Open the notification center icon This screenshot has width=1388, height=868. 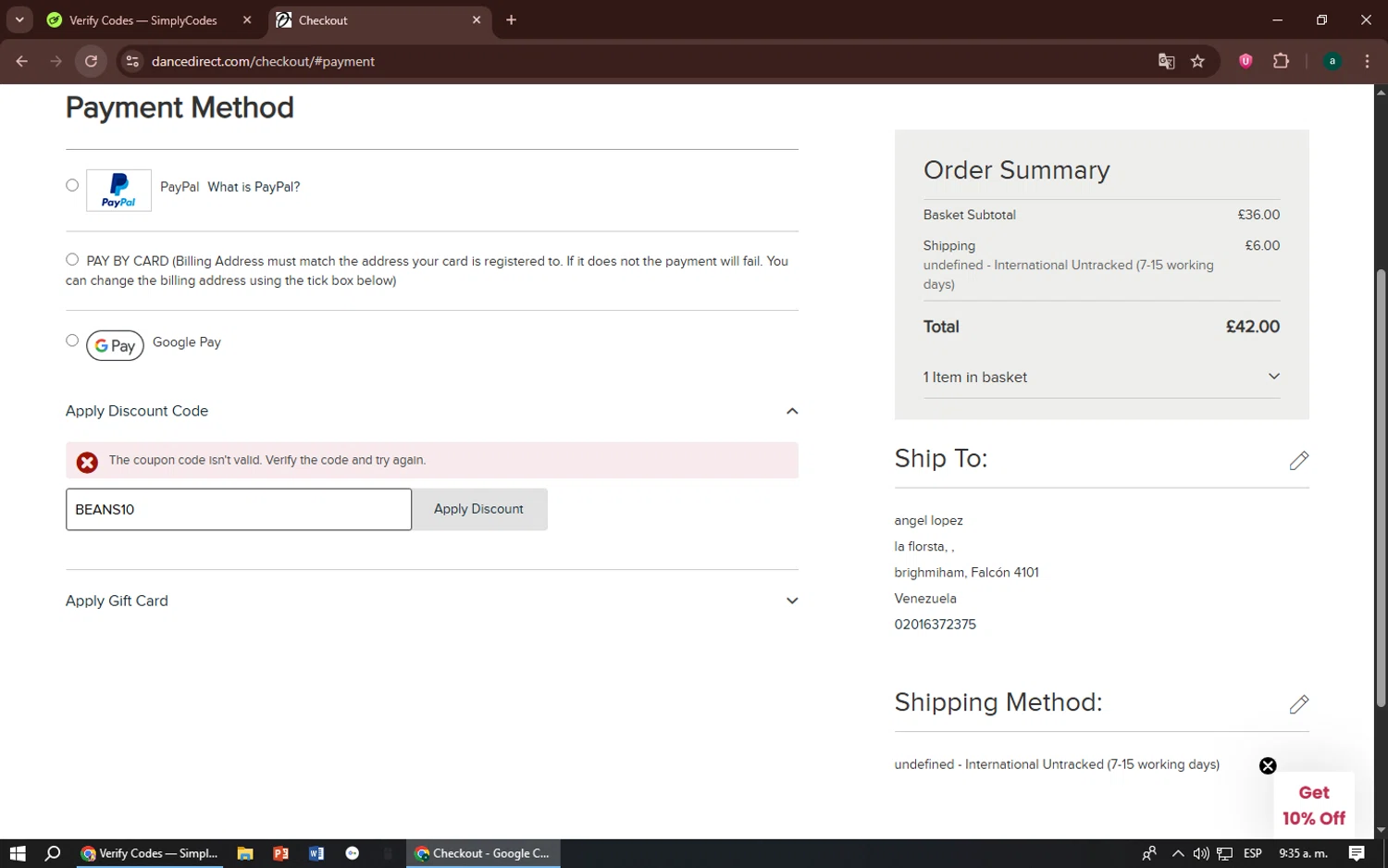tap(1357, 853)
